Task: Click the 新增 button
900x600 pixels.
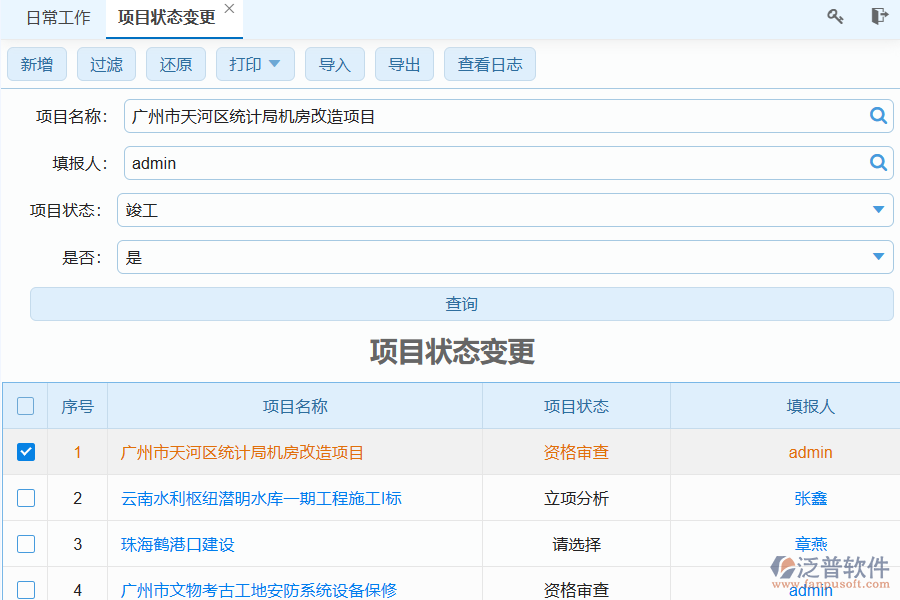Action: (x=37, y=64)
